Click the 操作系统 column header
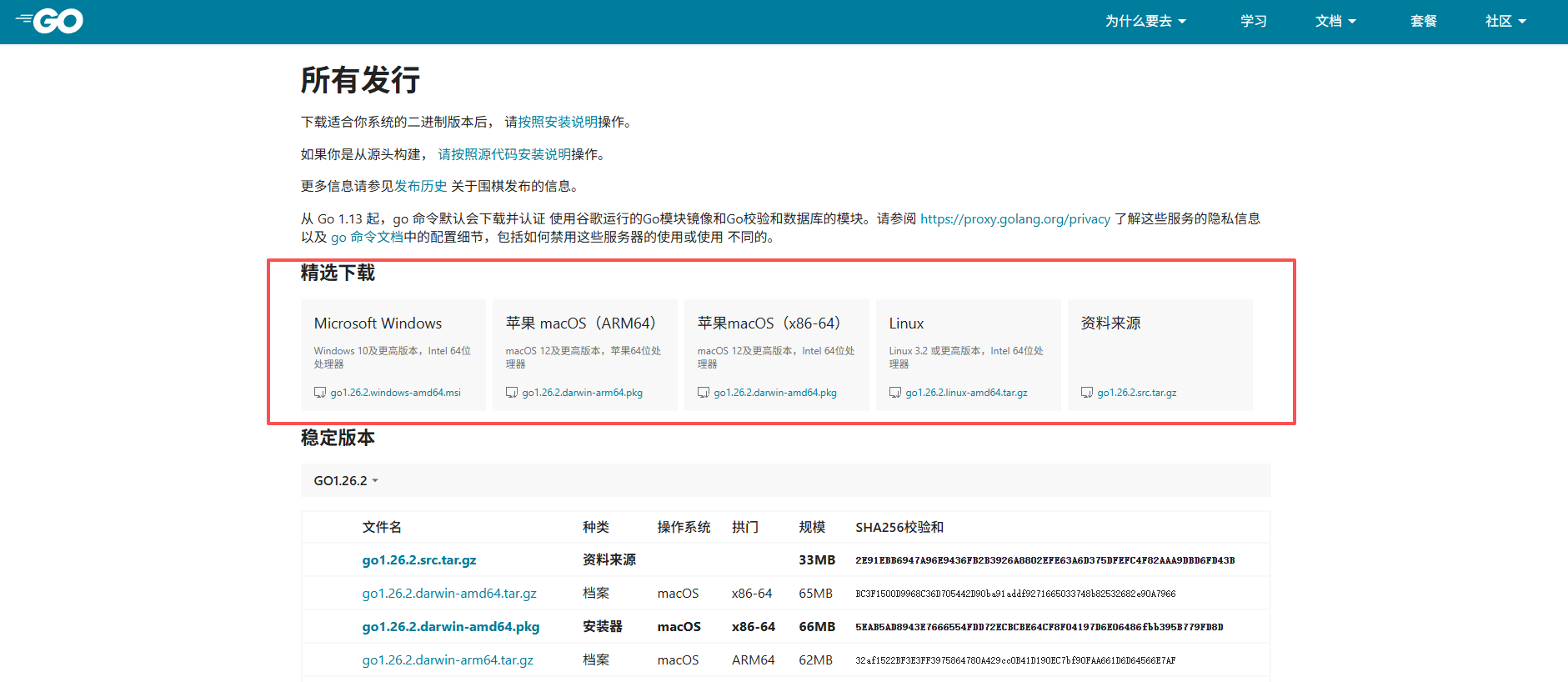The height and width of the screenshot is (682, 1568). 684,527
